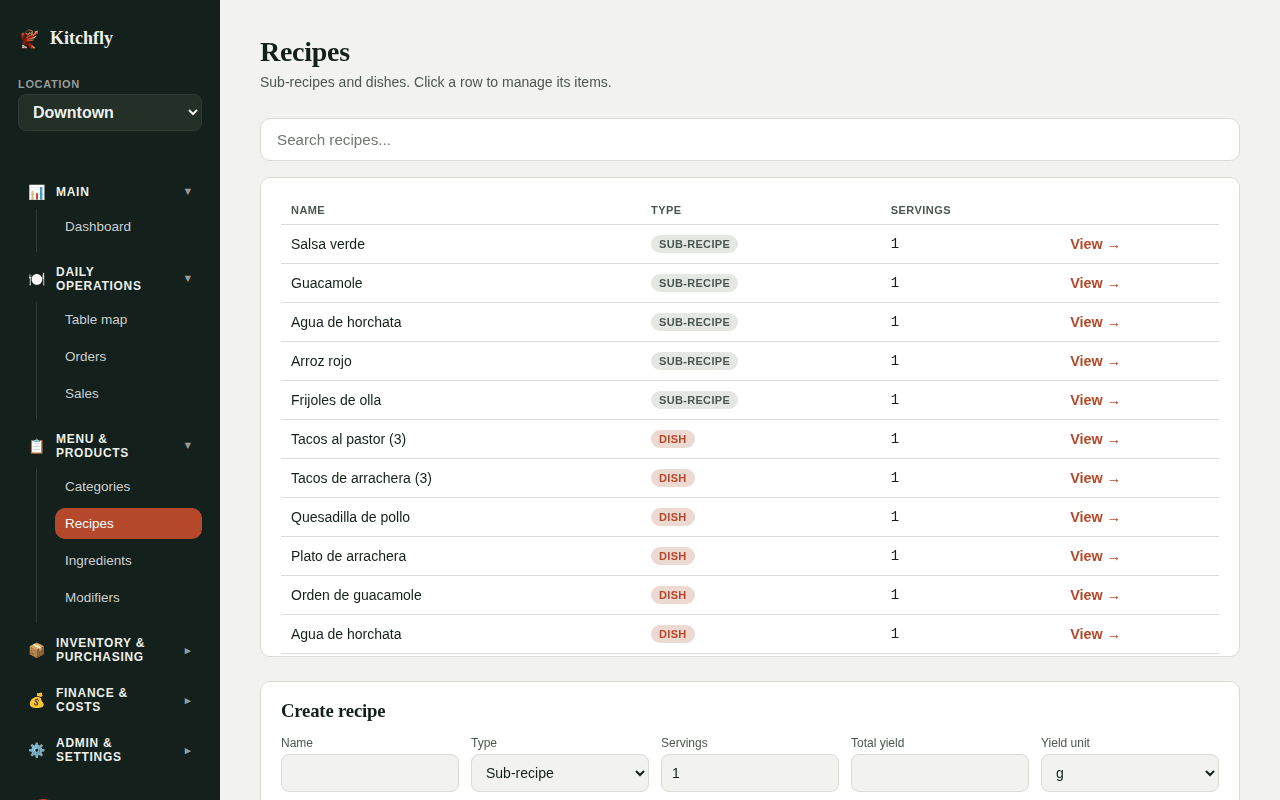1280x800 pixels.
Task: Click the Admin & Settings gear icon
Action: click(x=36, y=750)
